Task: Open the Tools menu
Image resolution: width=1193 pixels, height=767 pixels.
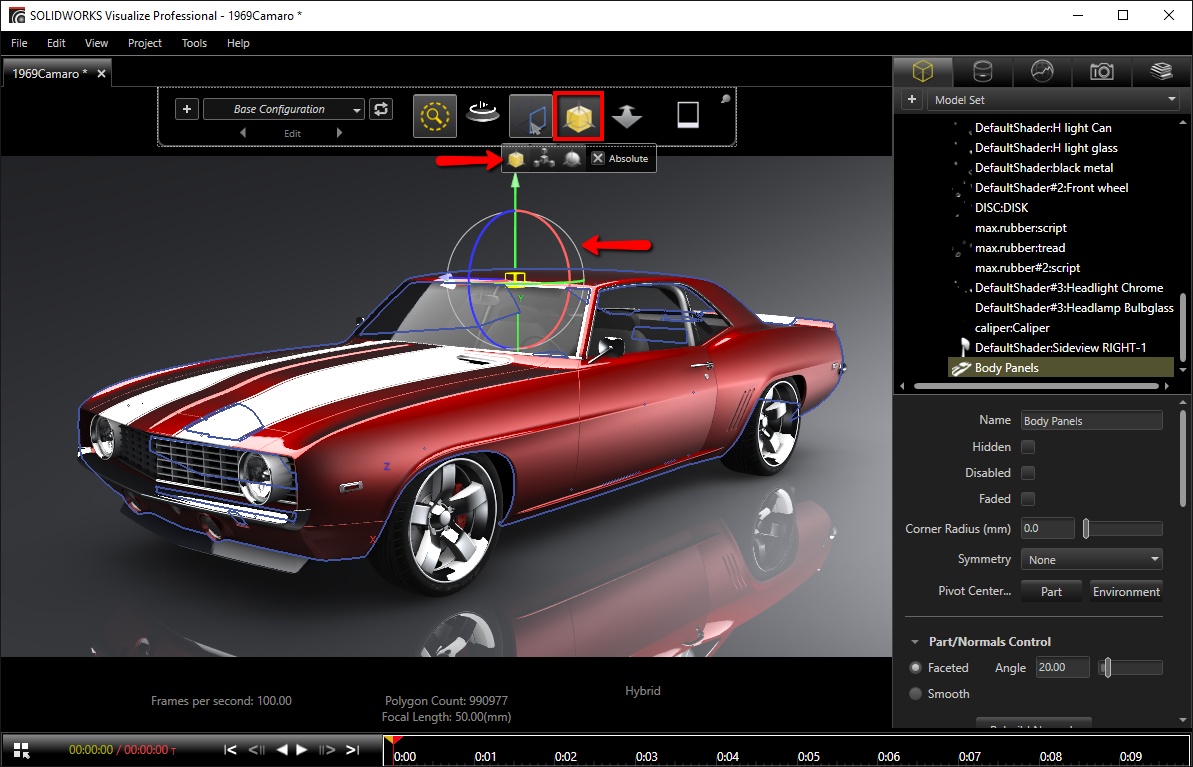Action: [x=194, y=43]
